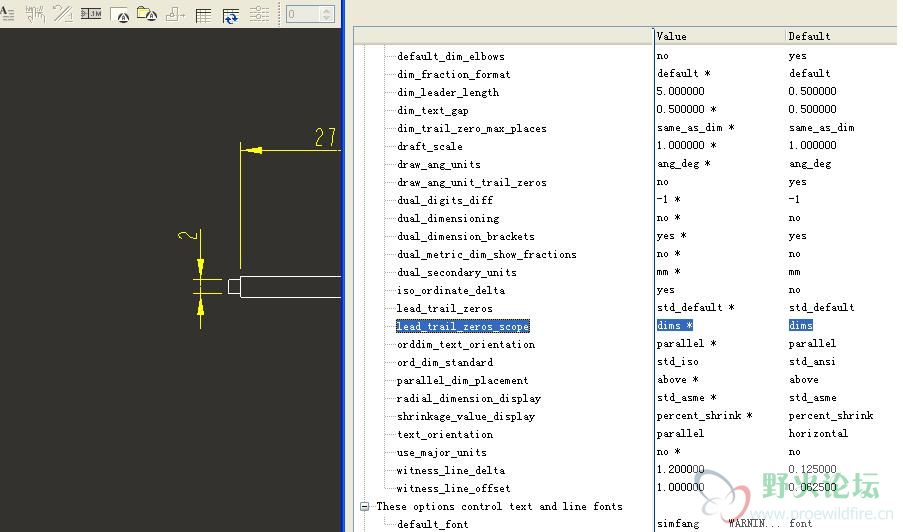Select the ord_dim_standard option

pyautogui.click(x=445, y=362)
